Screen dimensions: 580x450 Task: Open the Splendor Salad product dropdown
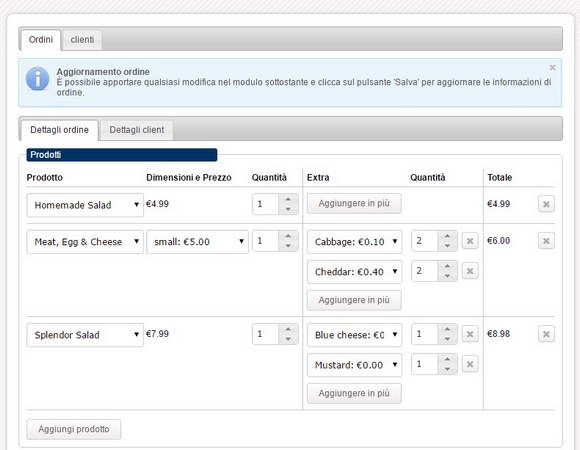(x=85, y=335)
